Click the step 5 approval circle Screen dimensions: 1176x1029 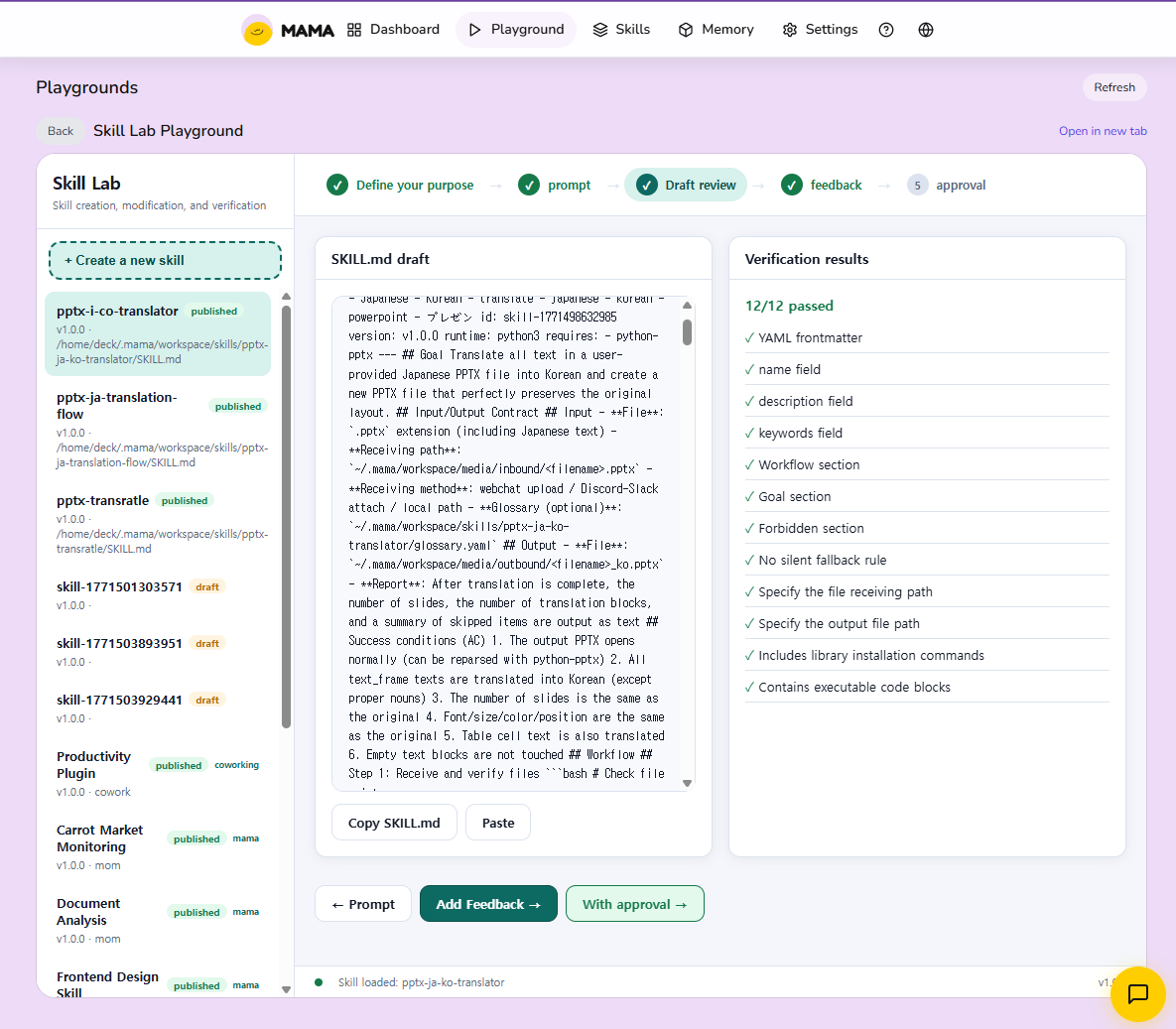tap(917, 186)
